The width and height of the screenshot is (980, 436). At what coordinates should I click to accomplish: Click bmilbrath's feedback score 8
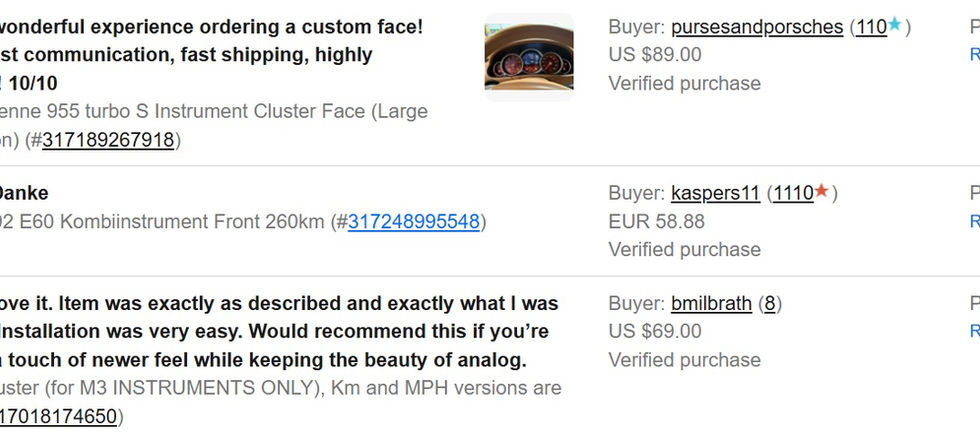[x=770, y=303]
